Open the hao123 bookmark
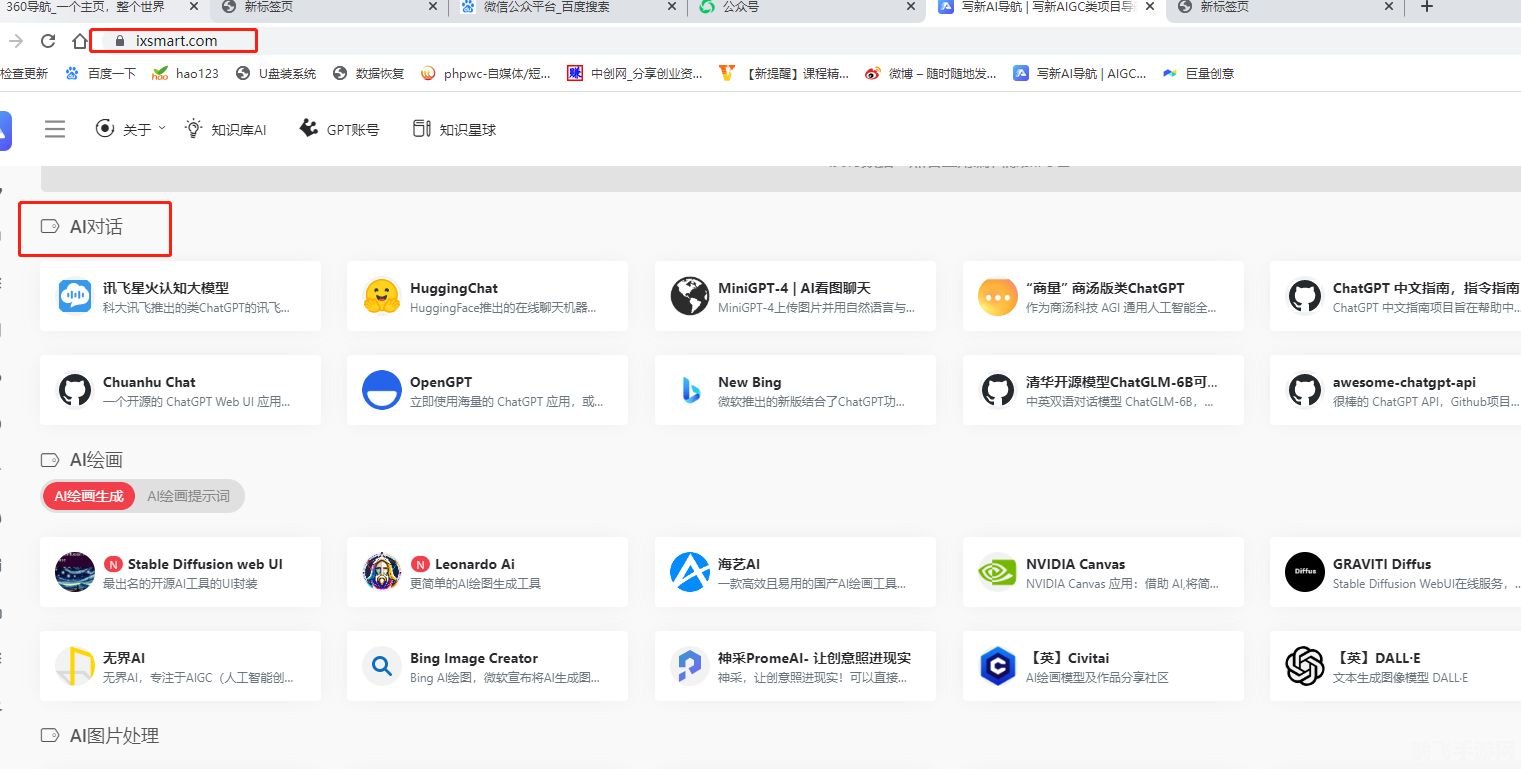Image resolution: width=1521 pixels, height=769 pixels. 186,72
